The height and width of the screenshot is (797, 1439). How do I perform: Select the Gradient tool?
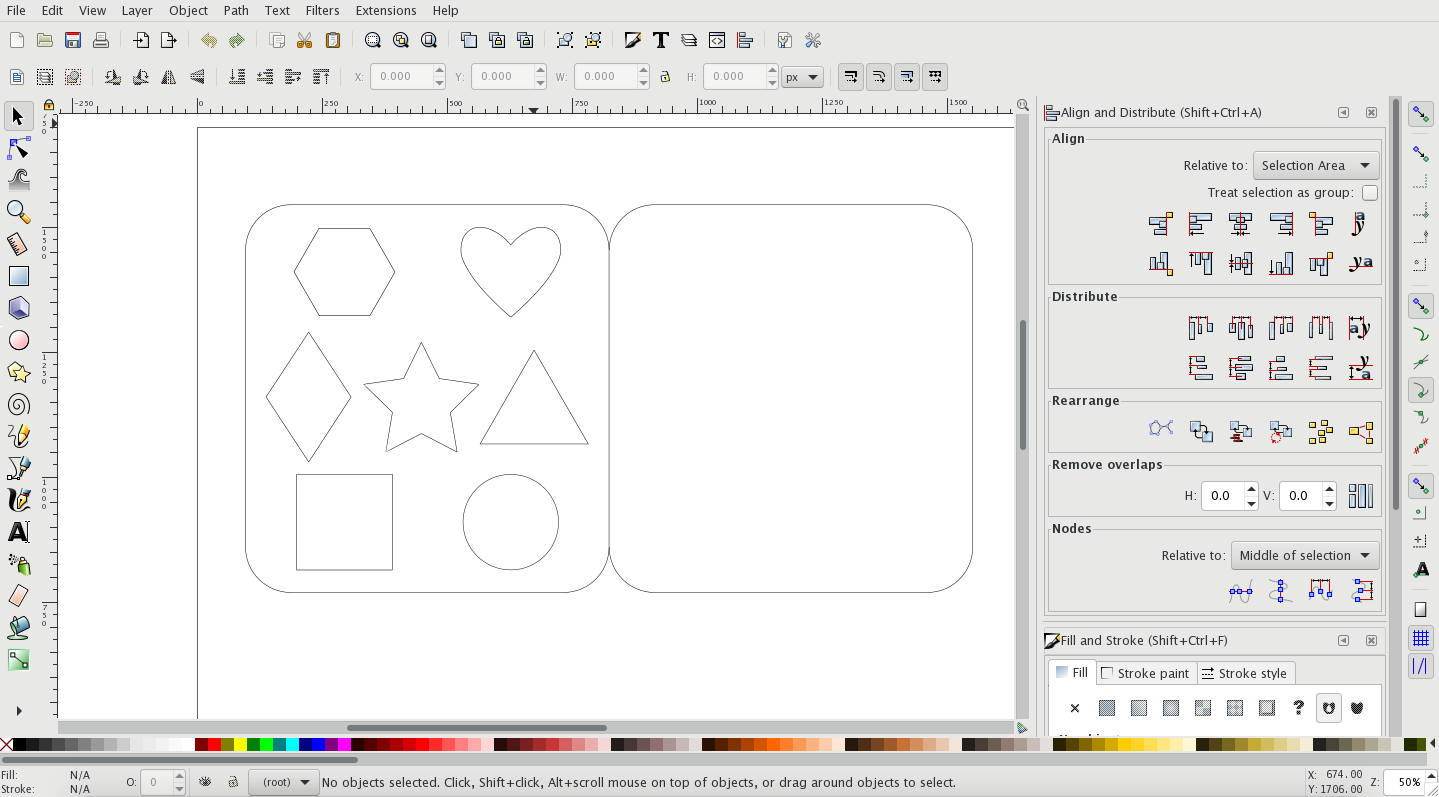(18, 660)
